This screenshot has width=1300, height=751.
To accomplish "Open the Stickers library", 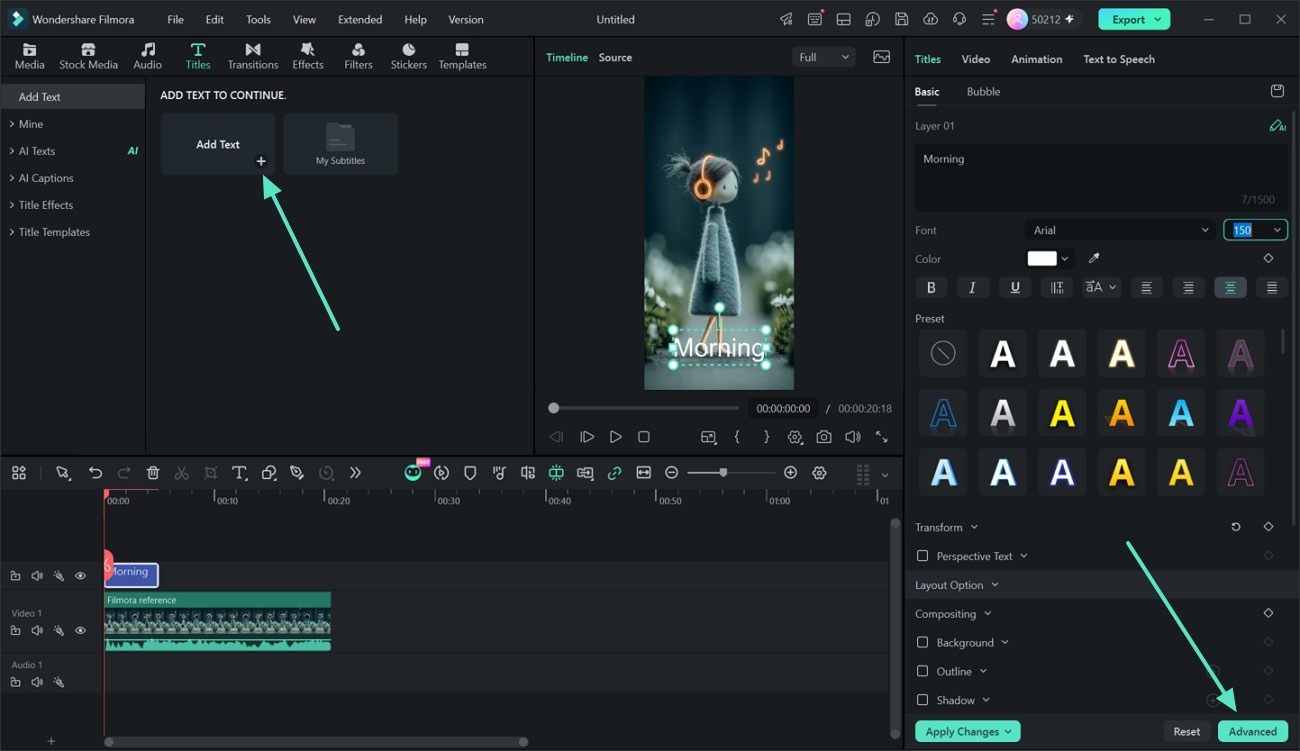I will pyautogui.click(x=408, y=56).
